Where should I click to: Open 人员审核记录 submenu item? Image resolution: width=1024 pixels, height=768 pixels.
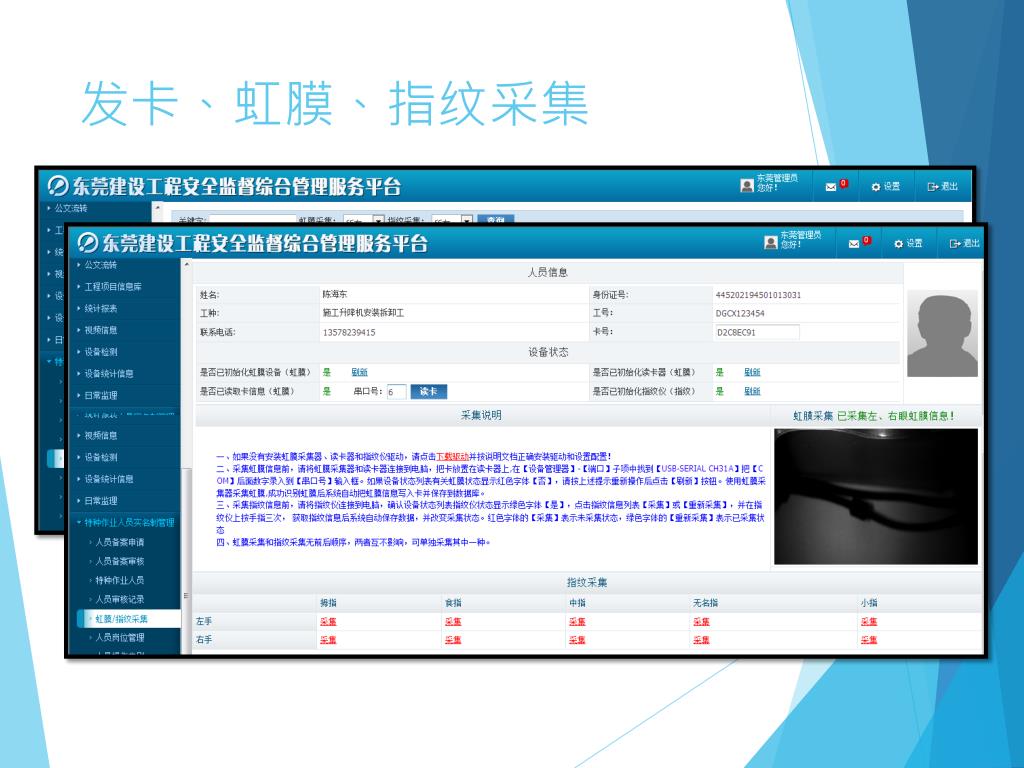pyautogui.click(x=120, y=599)
